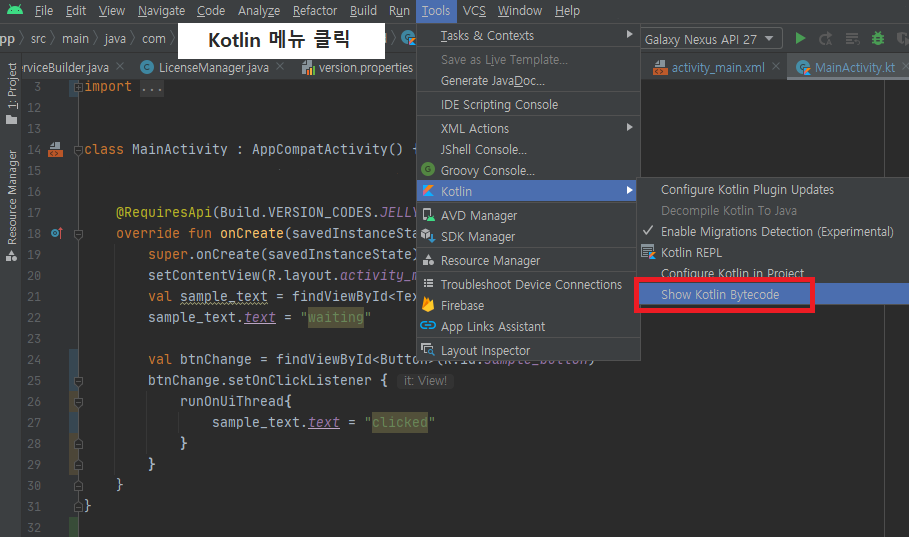Click the 'java' breadcrumb segment
Screen dimensions: 909x537
[115, 39]
